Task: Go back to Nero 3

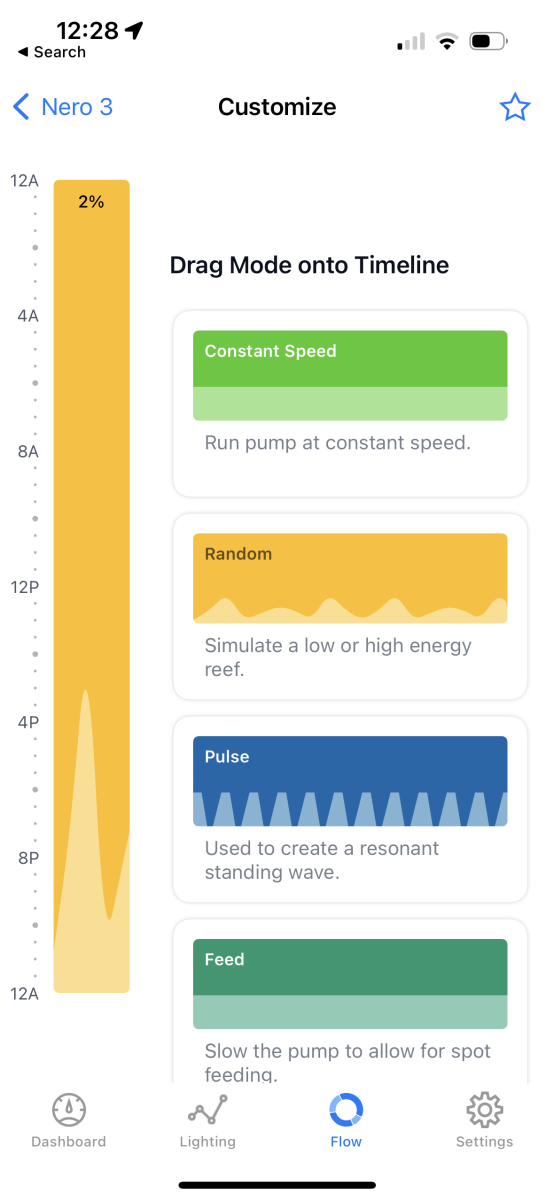Action: (63, 107)
